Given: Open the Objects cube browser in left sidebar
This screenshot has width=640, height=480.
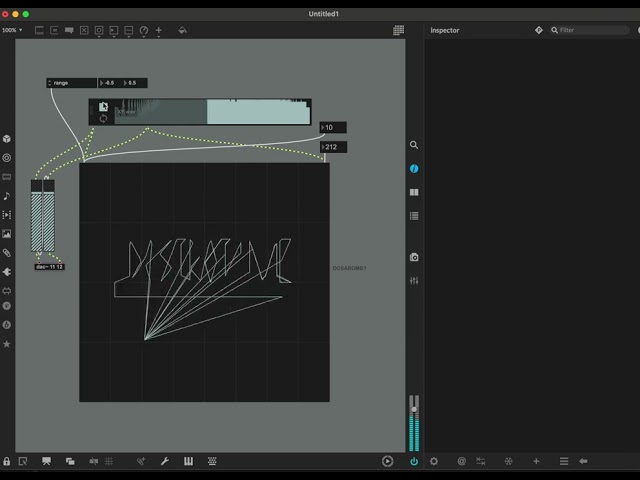Looking at the screenshot, I should [x=7, y=139].
